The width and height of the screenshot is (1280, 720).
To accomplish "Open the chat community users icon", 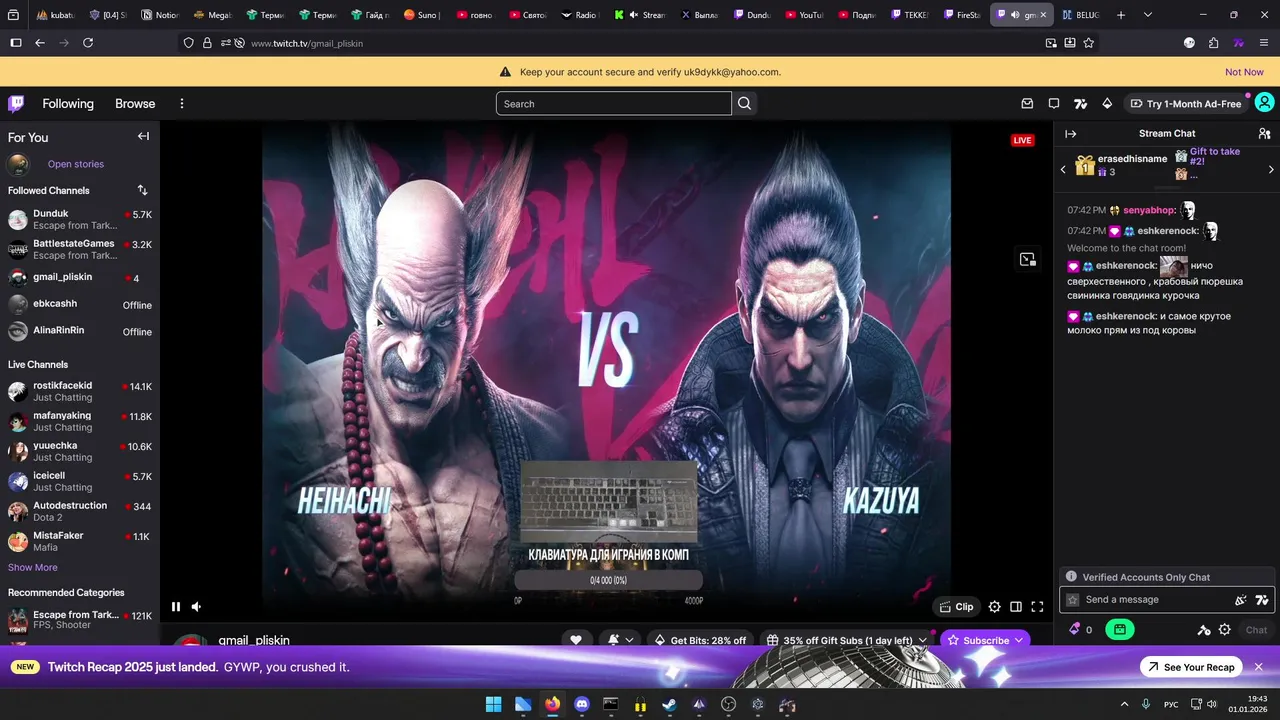I will coord(1264,133).
